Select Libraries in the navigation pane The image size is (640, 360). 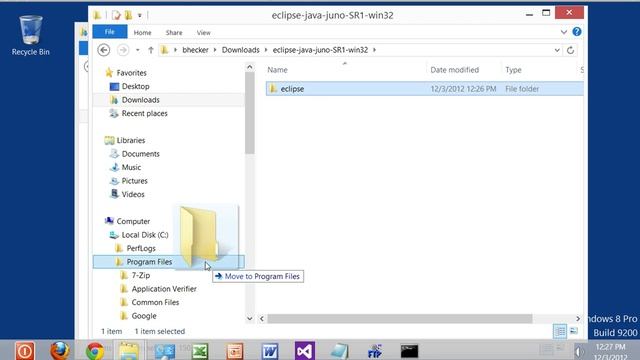(131, 140)
